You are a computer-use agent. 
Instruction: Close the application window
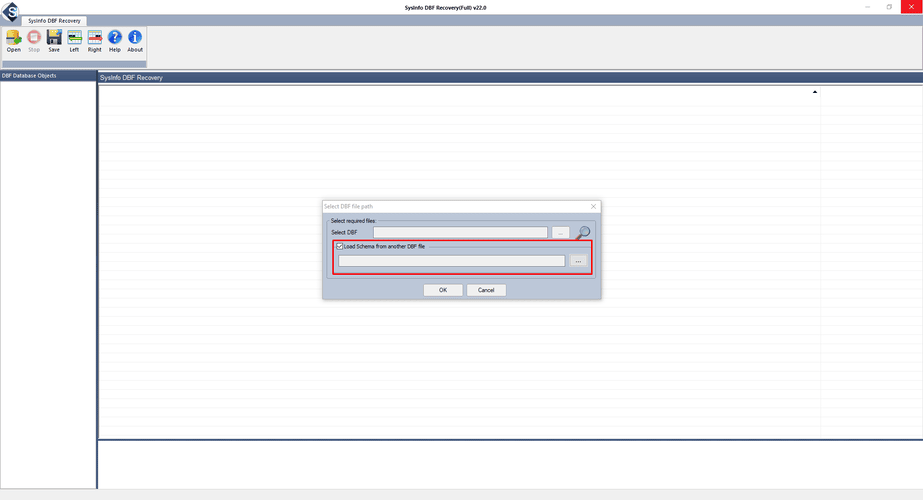[911, 6]
